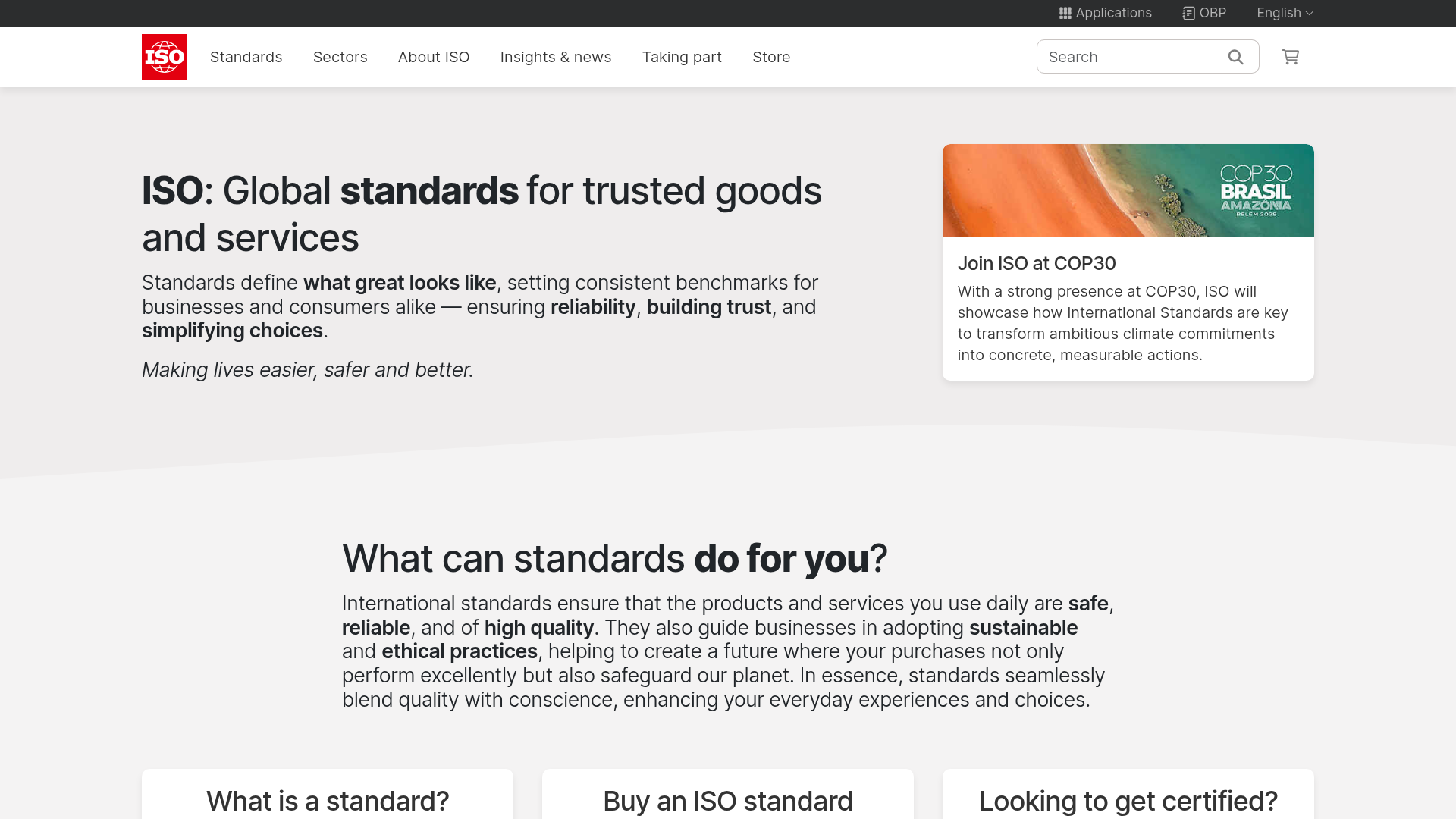
Task: Open the Insights & news menu
Action: 556,57
